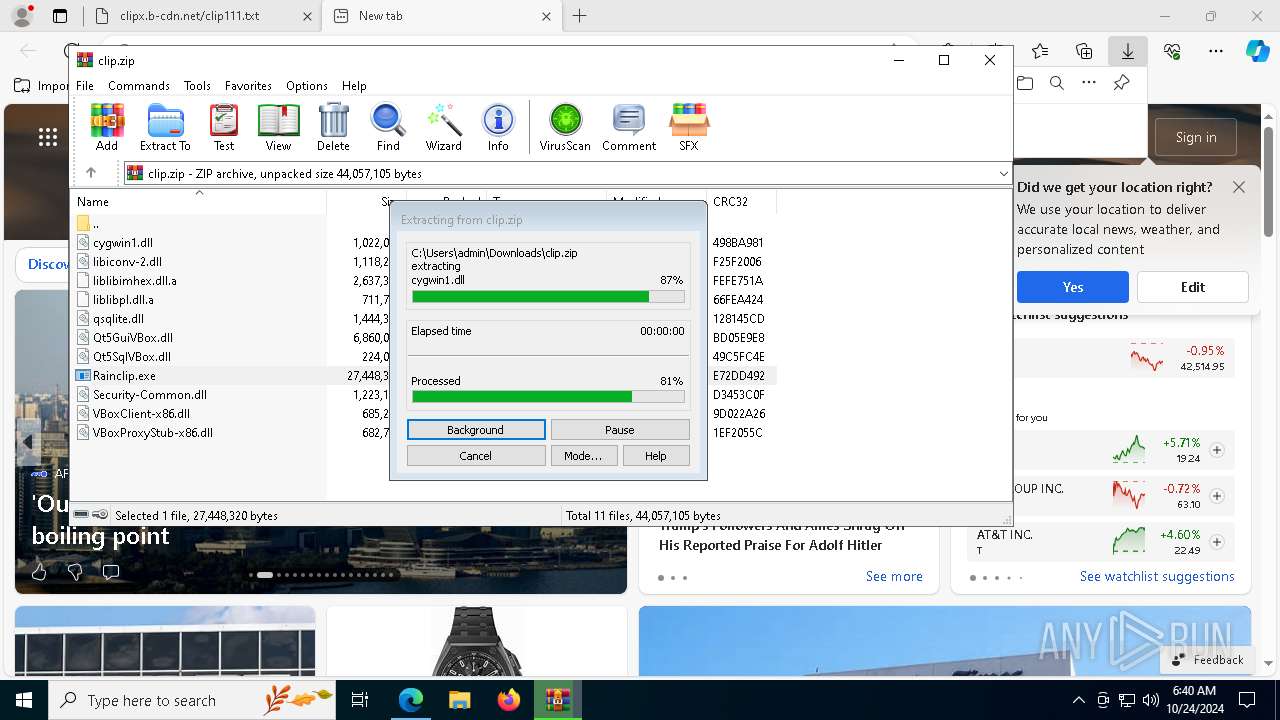Click the Delete trash icon
Viewport: 1280px width, 720px height.
pos(333,127)
